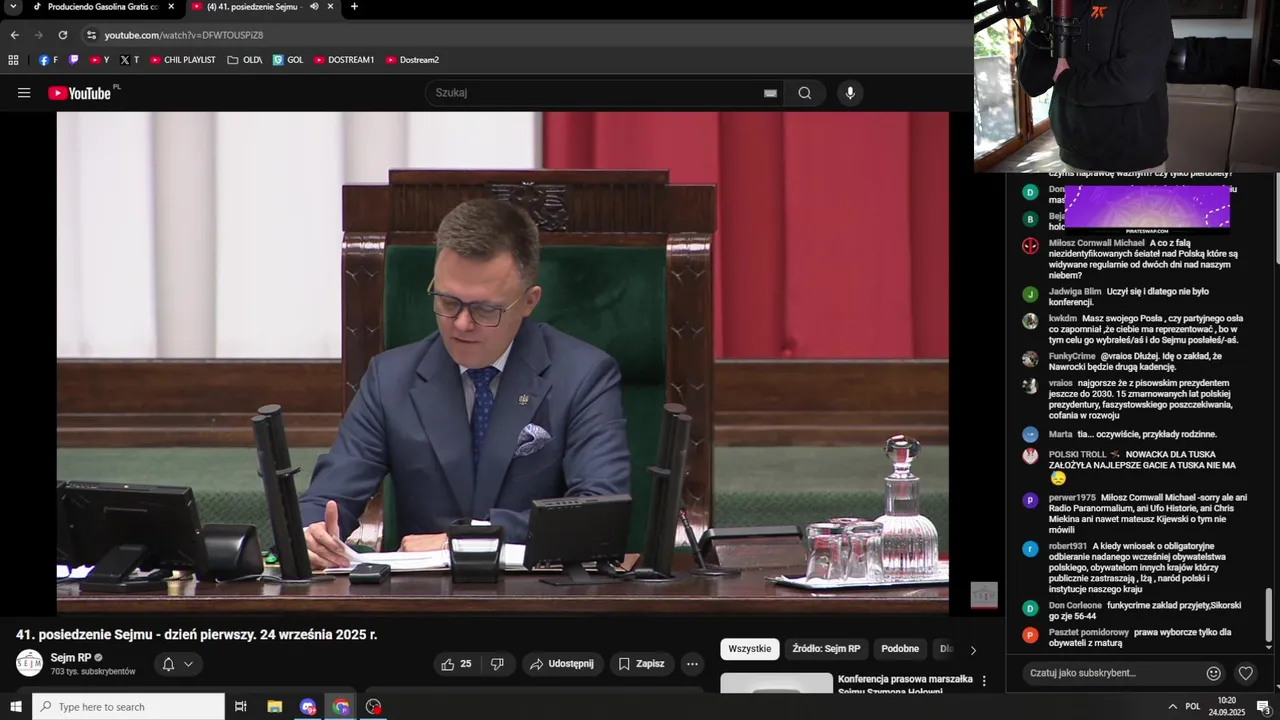1280x720 pixels.
Task: Open the on-screen keyboard in search box
Action: click(770, 93)
